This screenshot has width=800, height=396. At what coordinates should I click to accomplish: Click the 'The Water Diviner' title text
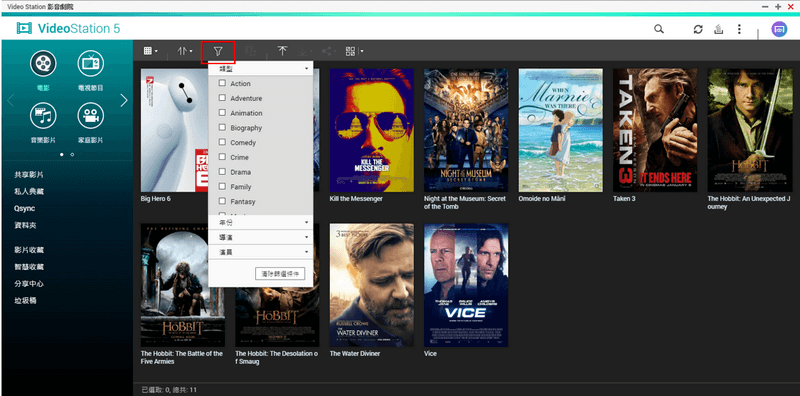[x=354, y=353]
